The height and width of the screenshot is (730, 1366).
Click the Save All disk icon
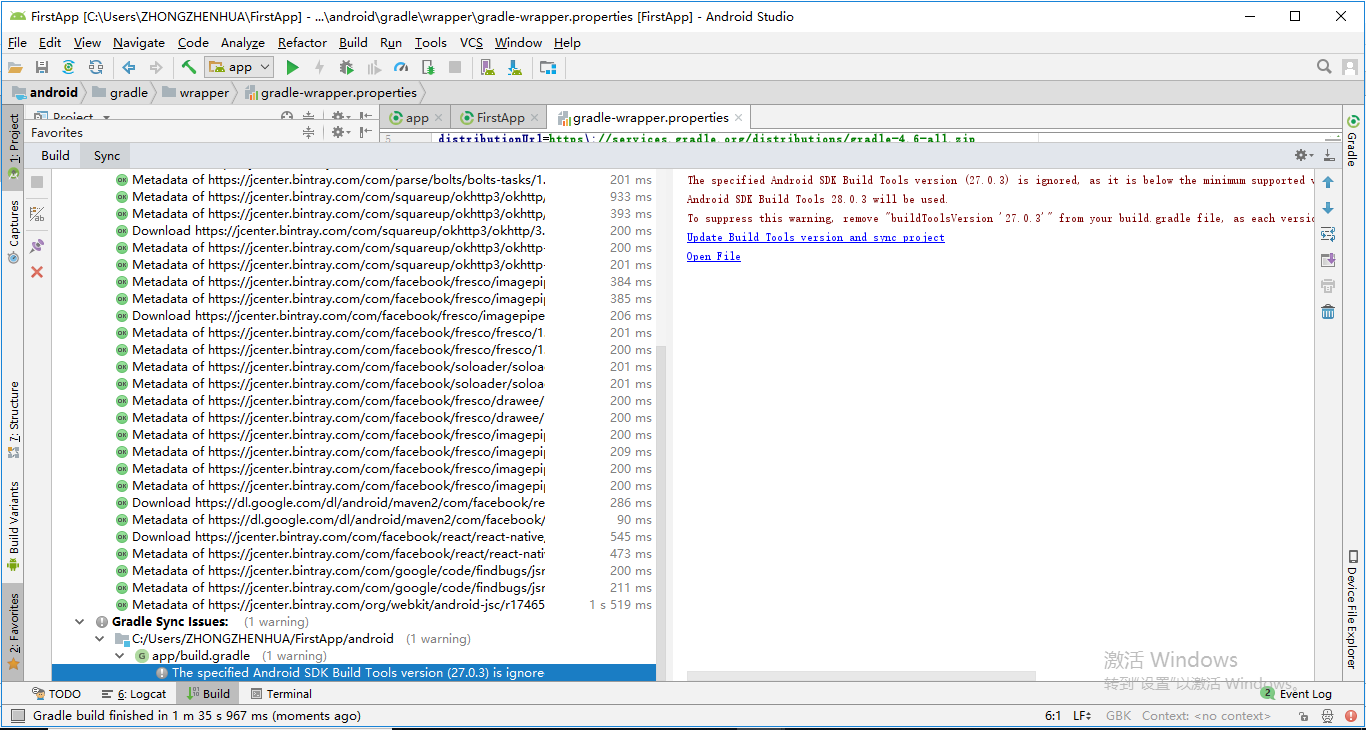point(42,67)
